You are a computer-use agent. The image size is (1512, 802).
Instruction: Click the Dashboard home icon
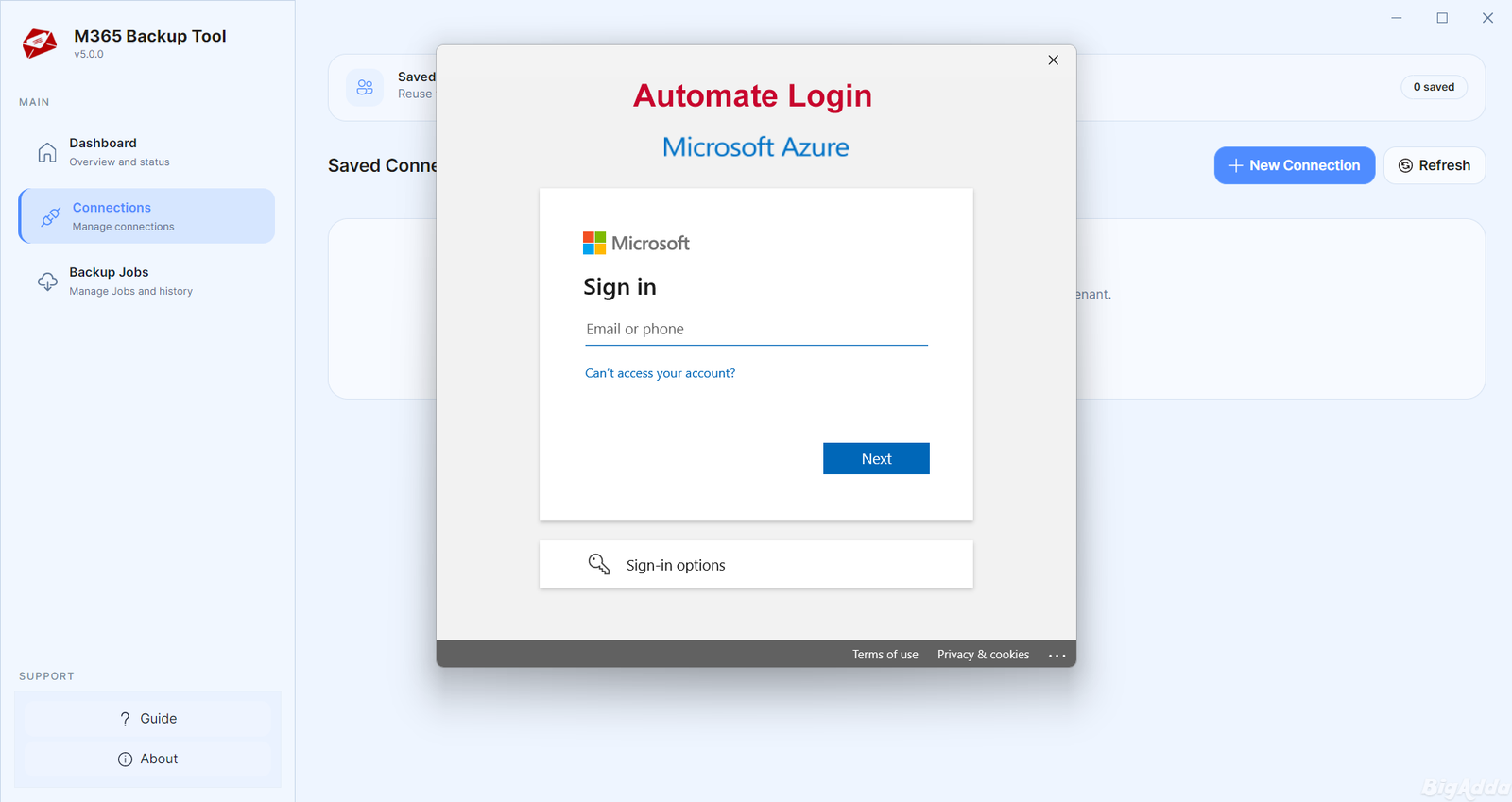pyautogui.click(x=47, y=152)
